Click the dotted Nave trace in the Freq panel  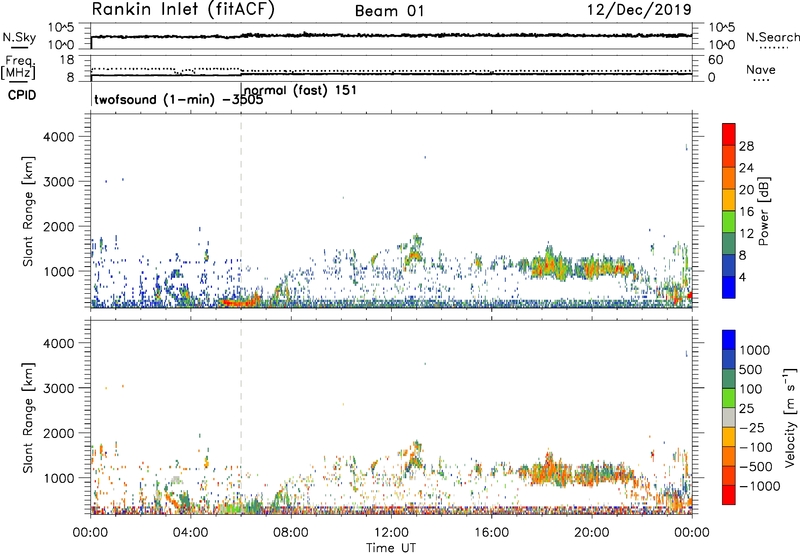(x=391, y=70)
